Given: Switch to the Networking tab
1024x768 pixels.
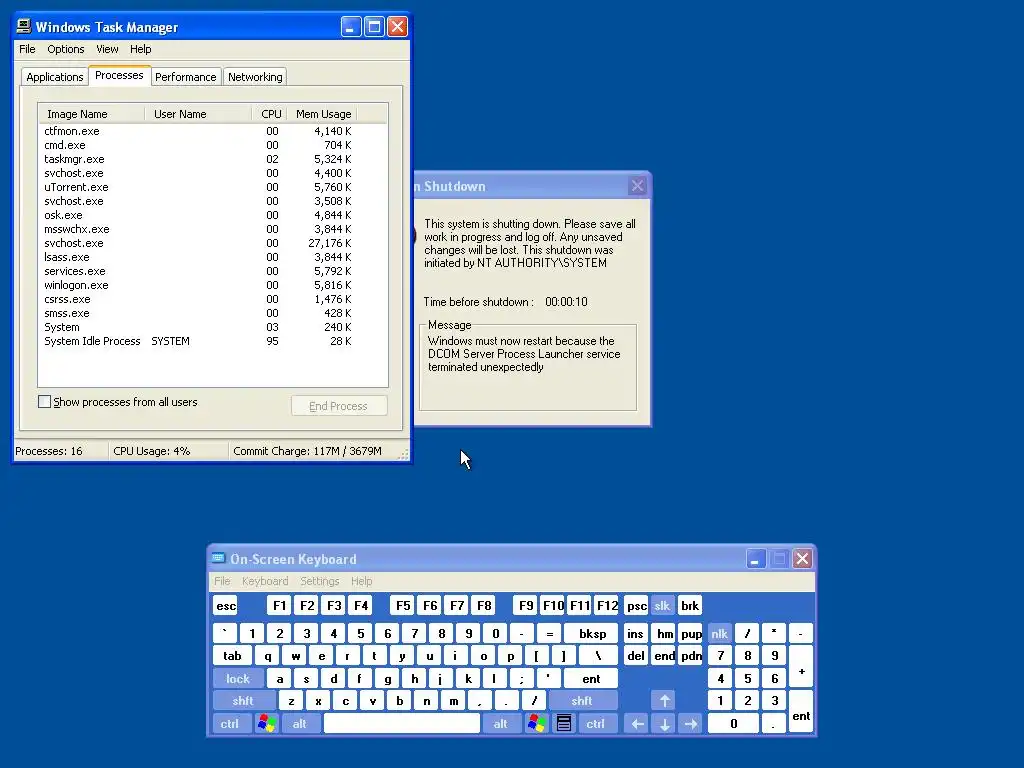Looking at the screenshot, I should (255, 76).
